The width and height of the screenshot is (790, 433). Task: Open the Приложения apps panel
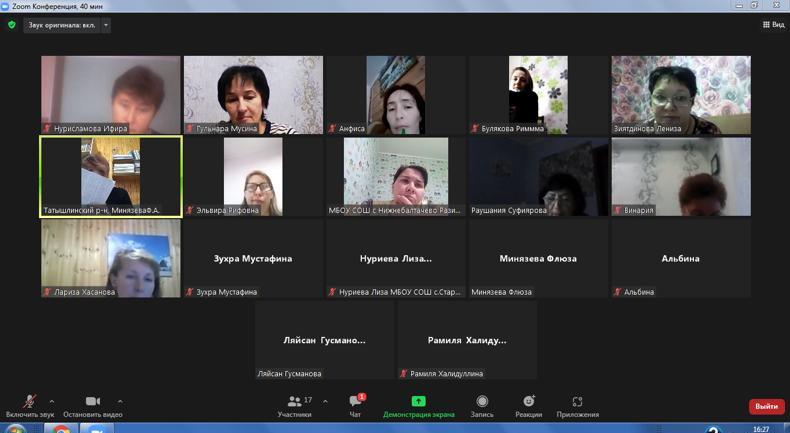click(x=577, y=404)
